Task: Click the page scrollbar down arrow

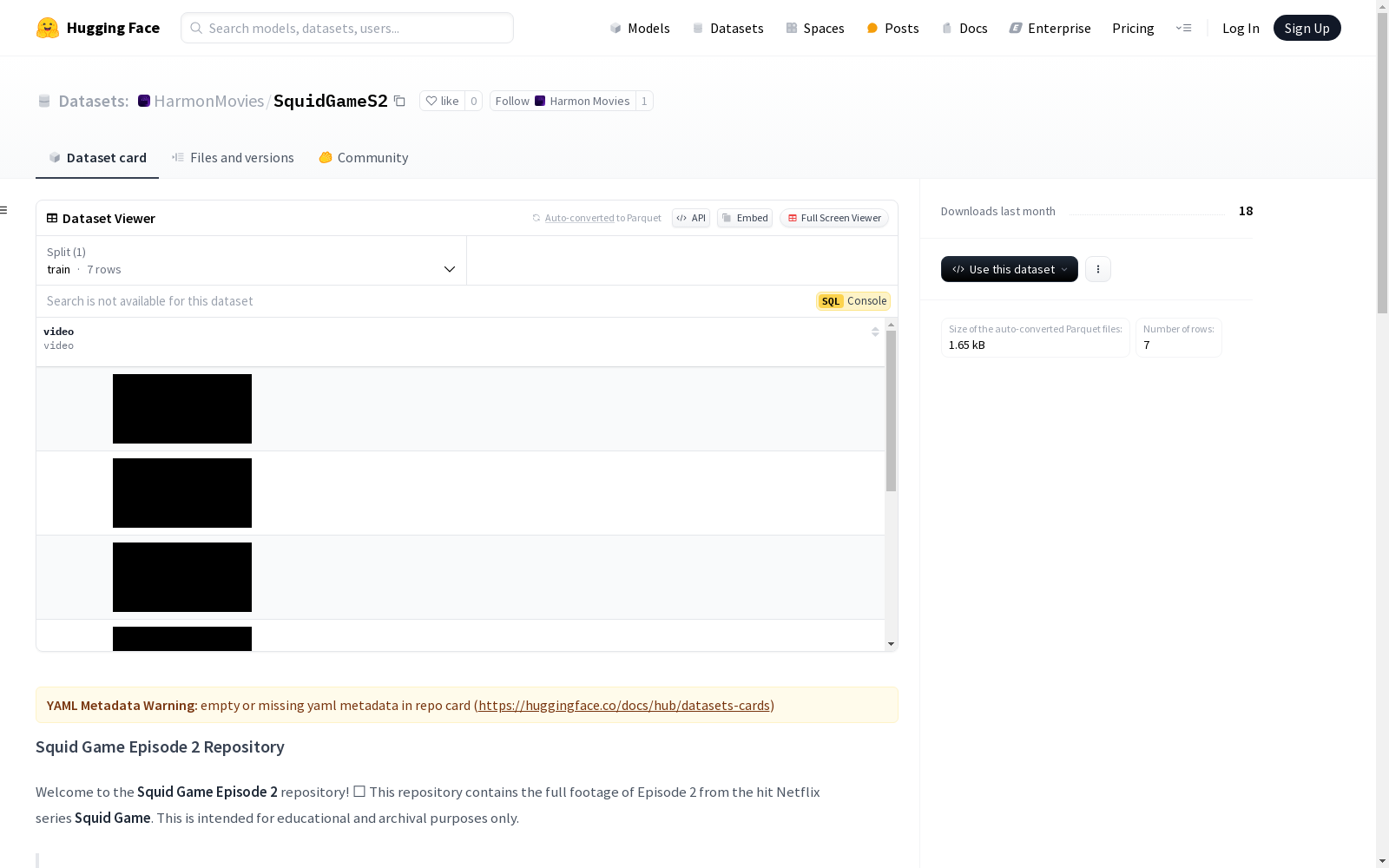Action: click(1382, 861)
